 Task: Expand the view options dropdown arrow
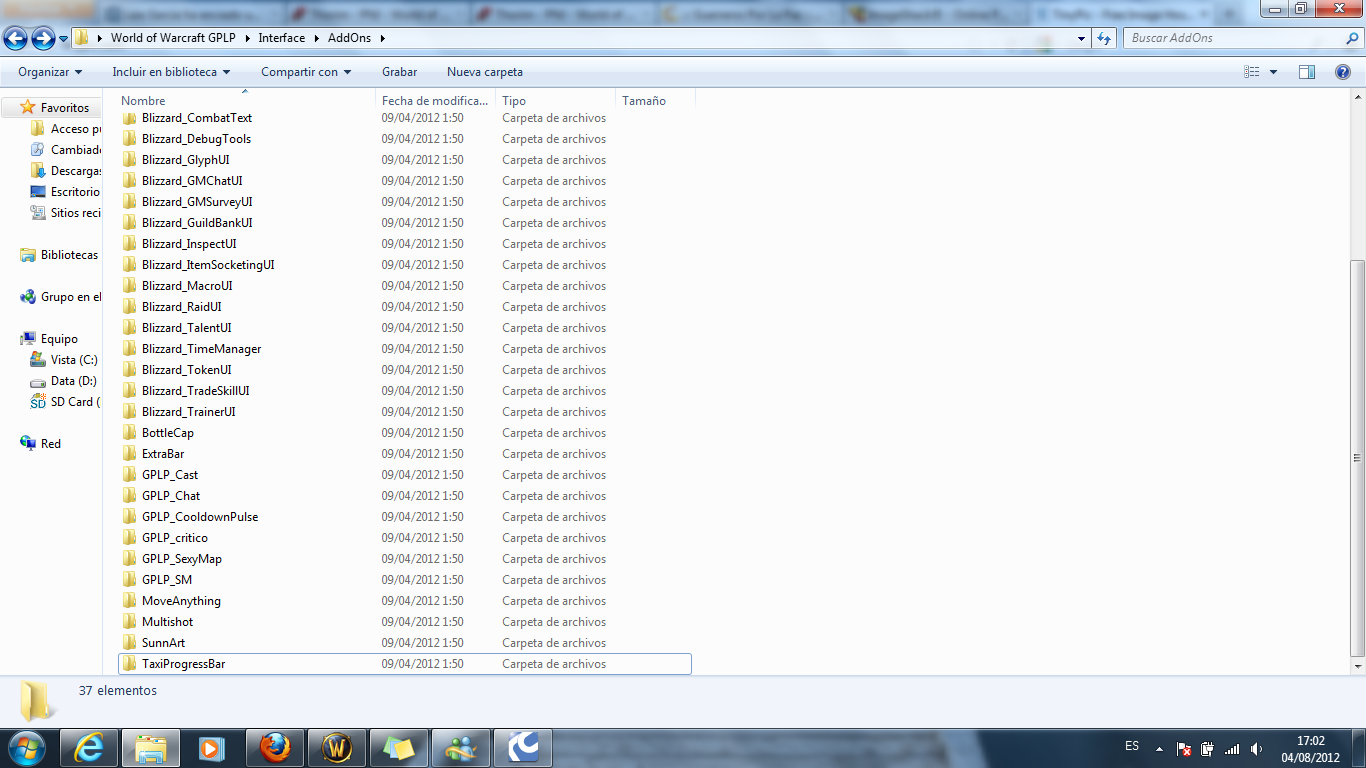1273,72
